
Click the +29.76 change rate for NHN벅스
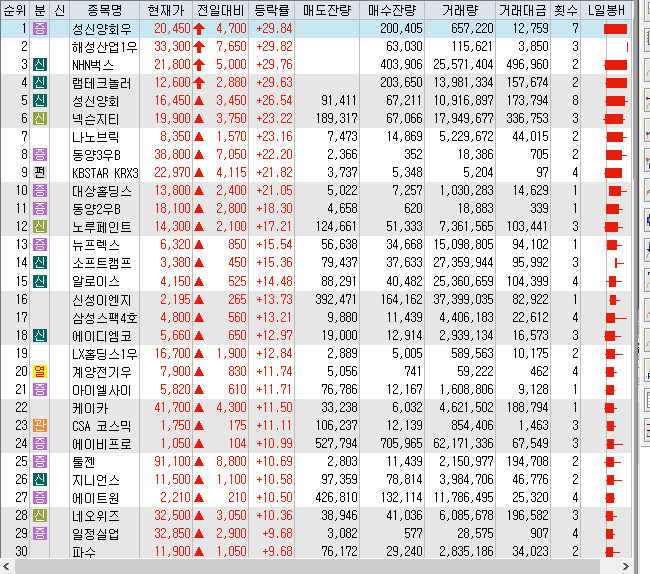(274, 65)
